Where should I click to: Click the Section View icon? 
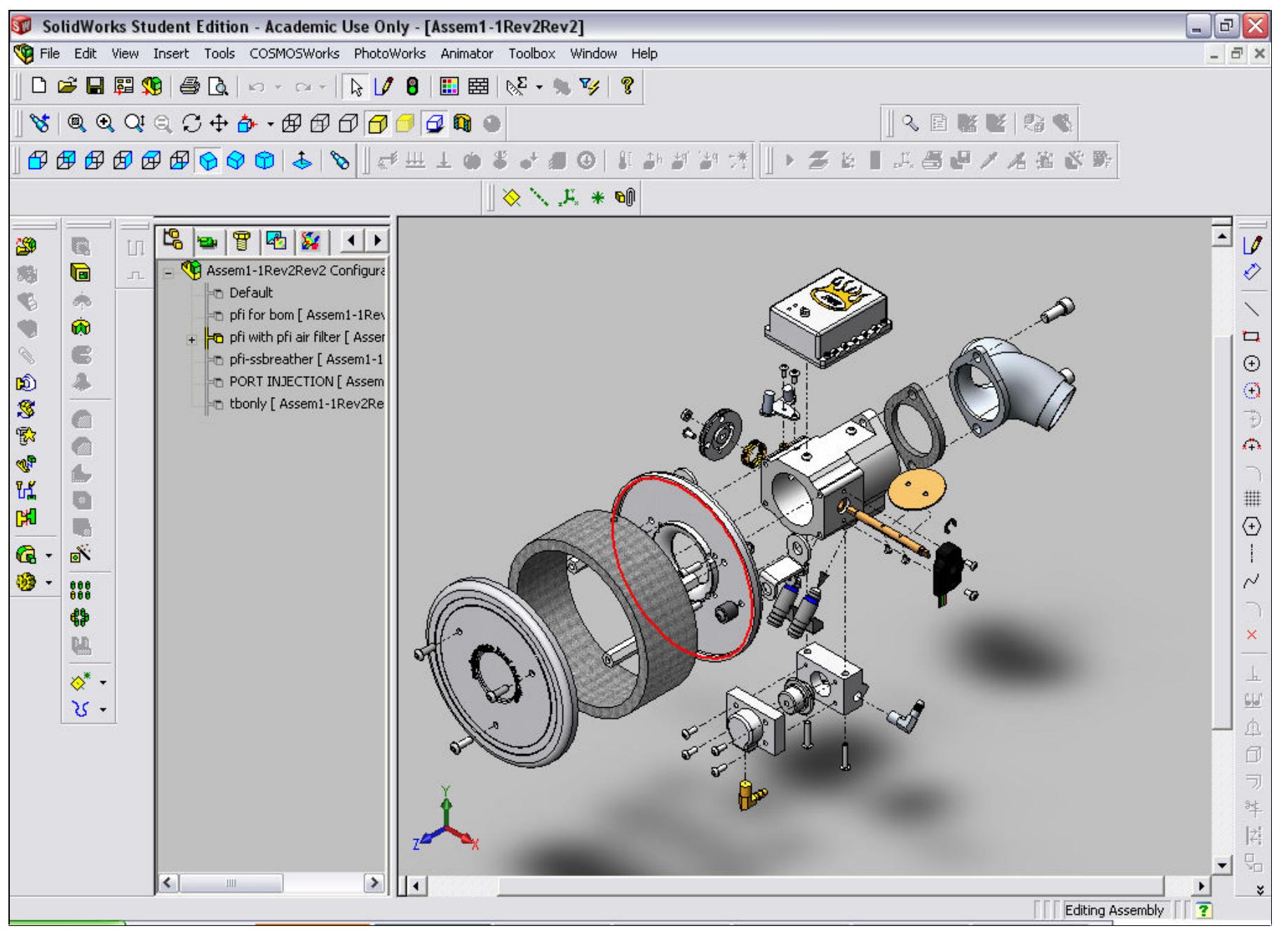[x=464, y=124]
